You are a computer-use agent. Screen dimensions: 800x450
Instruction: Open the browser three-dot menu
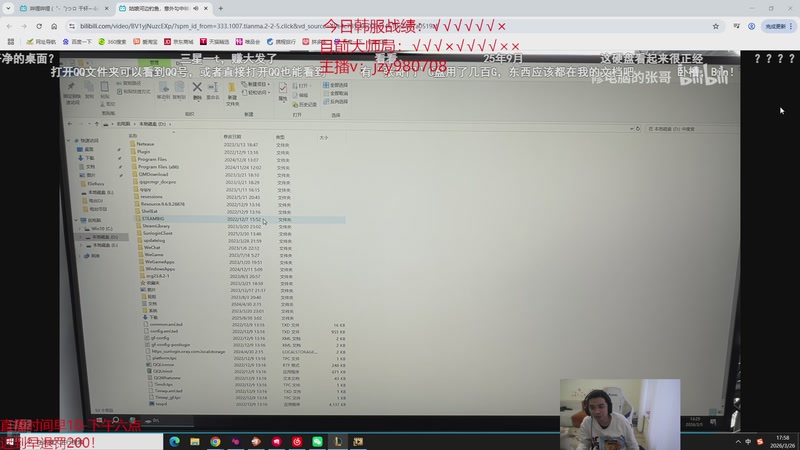[791, 26]
